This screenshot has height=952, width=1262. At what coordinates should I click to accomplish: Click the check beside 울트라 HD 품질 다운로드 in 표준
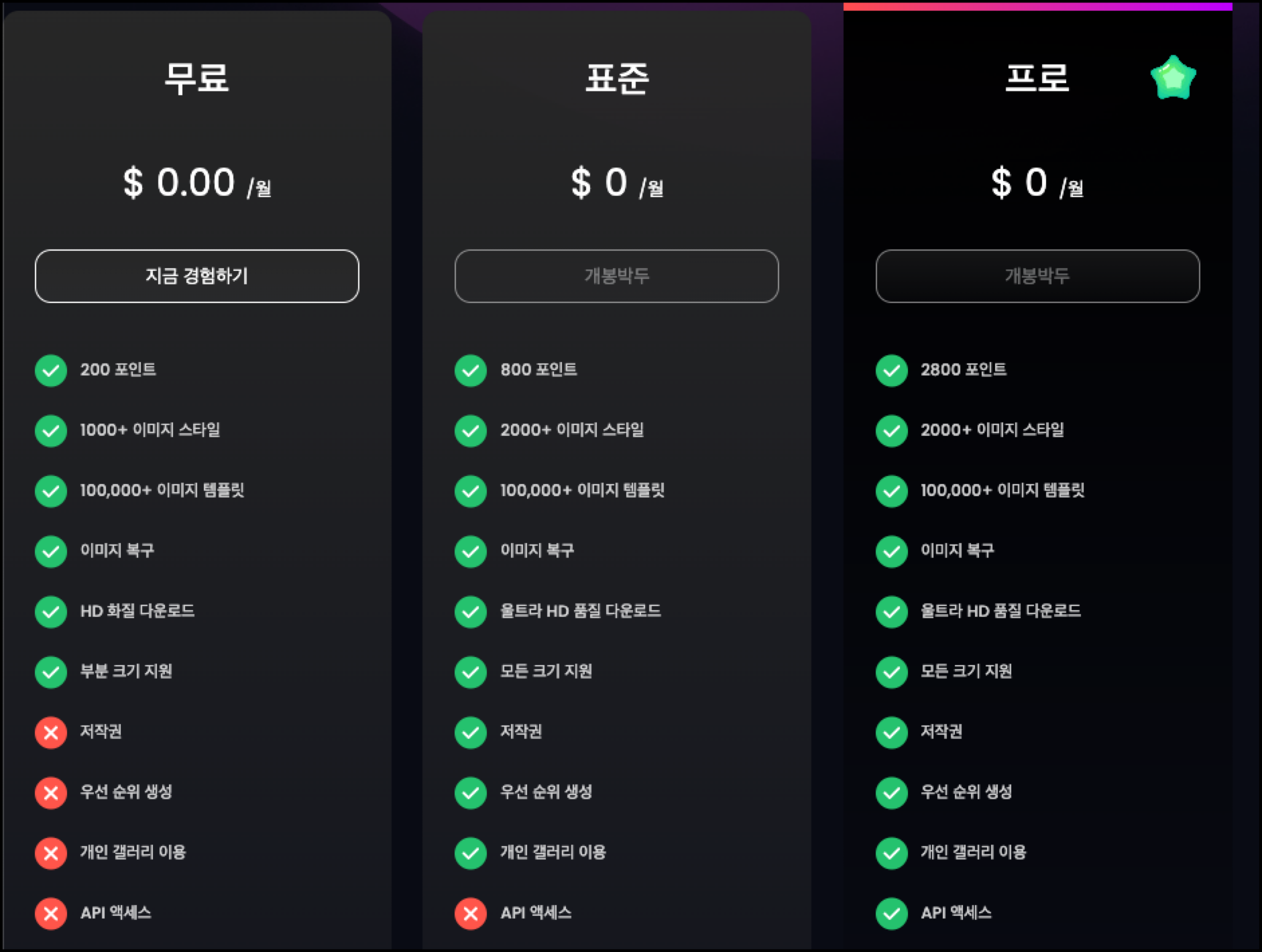(470, 612)
